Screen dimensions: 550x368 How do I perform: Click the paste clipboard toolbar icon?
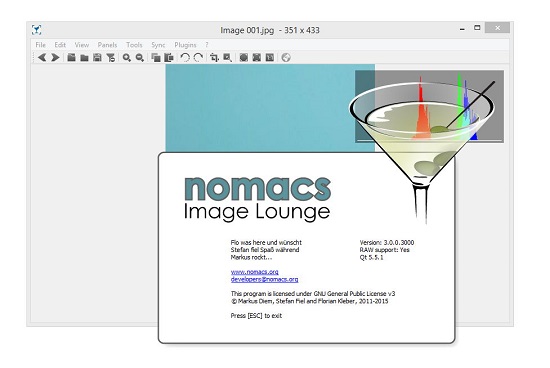169,58
